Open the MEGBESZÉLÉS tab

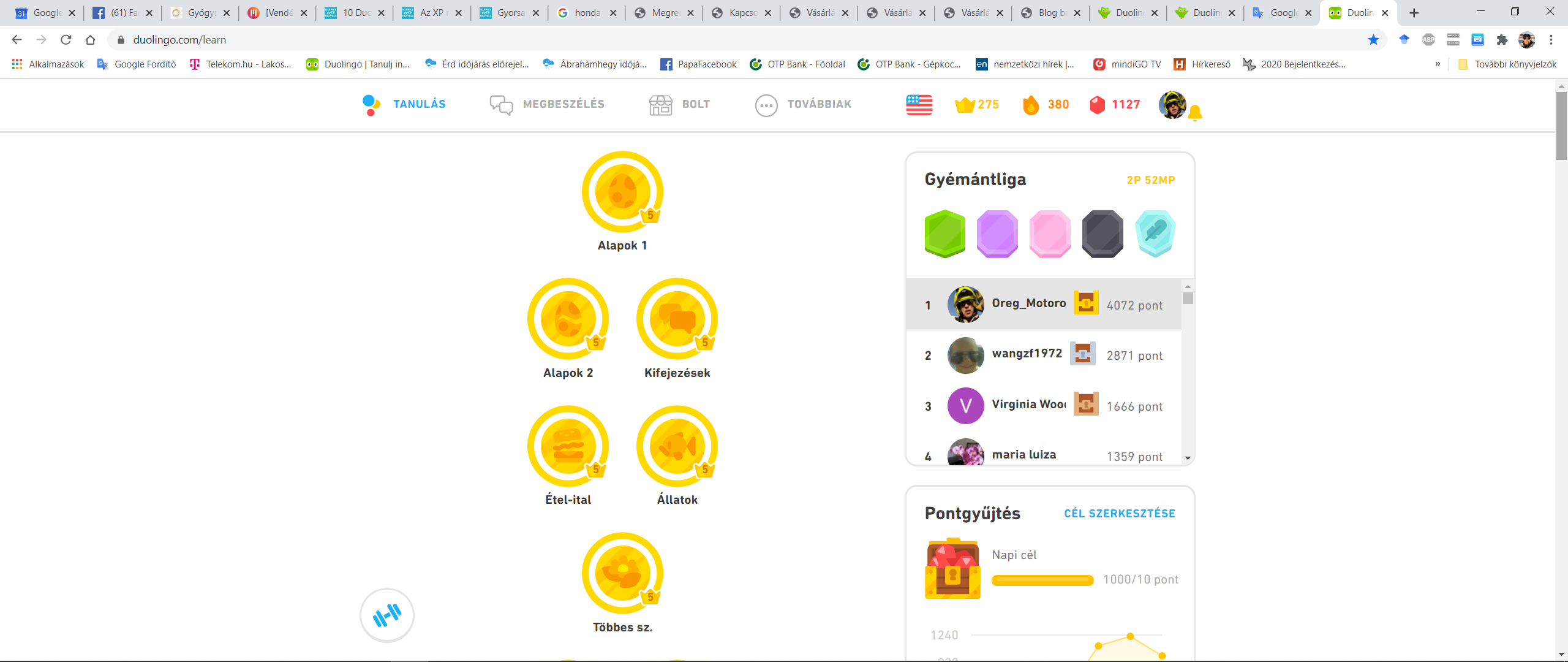(x=547, y=105)
